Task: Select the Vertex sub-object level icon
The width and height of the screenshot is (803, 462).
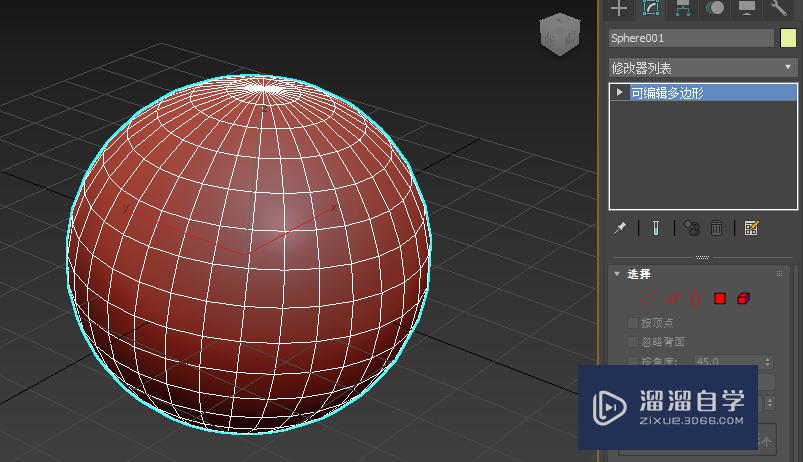Action: coord(648,298)
